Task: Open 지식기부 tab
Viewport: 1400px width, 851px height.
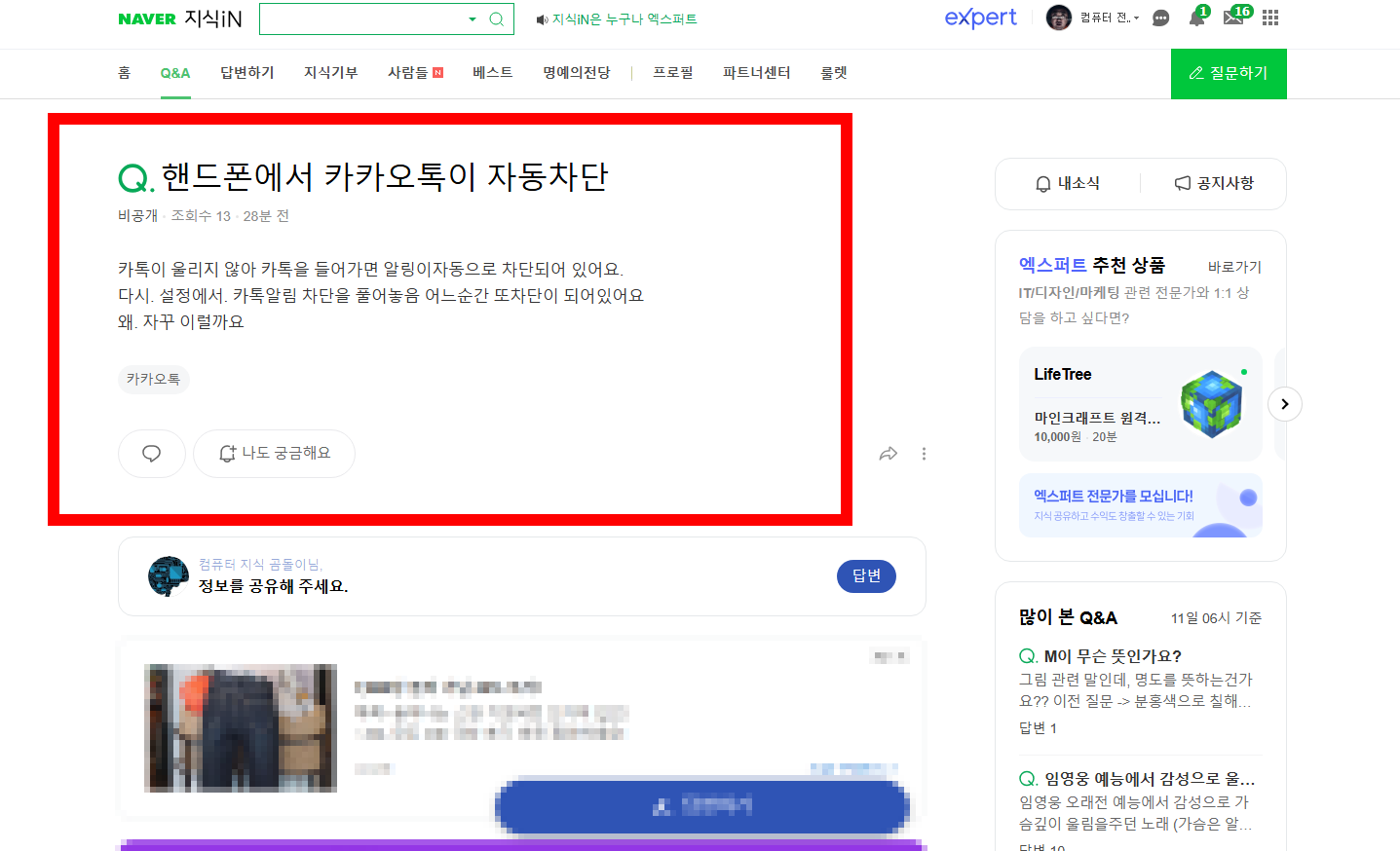Action: 331,73
